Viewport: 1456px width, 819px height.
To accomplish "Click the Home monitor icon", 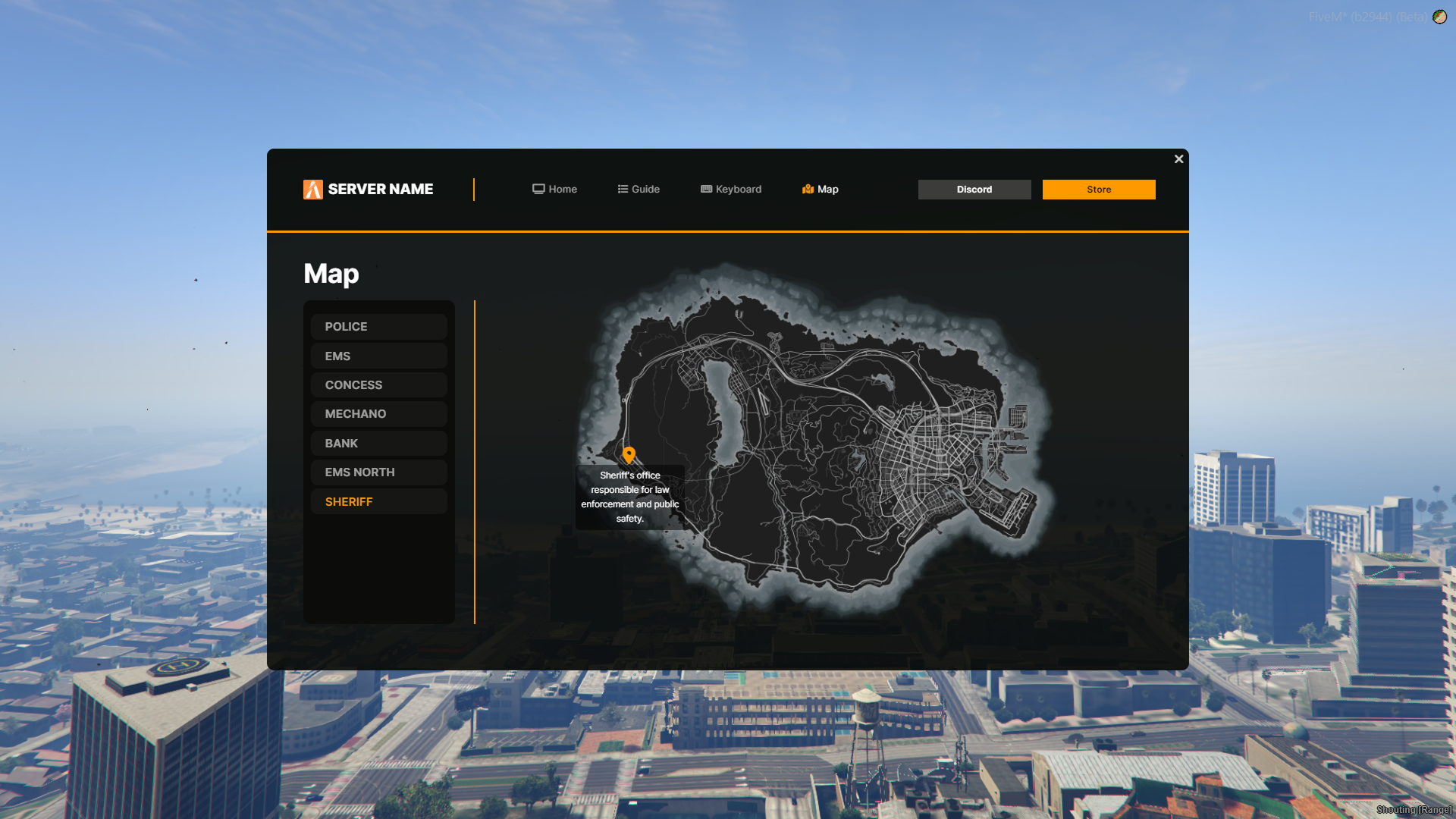I will (538, 190).
